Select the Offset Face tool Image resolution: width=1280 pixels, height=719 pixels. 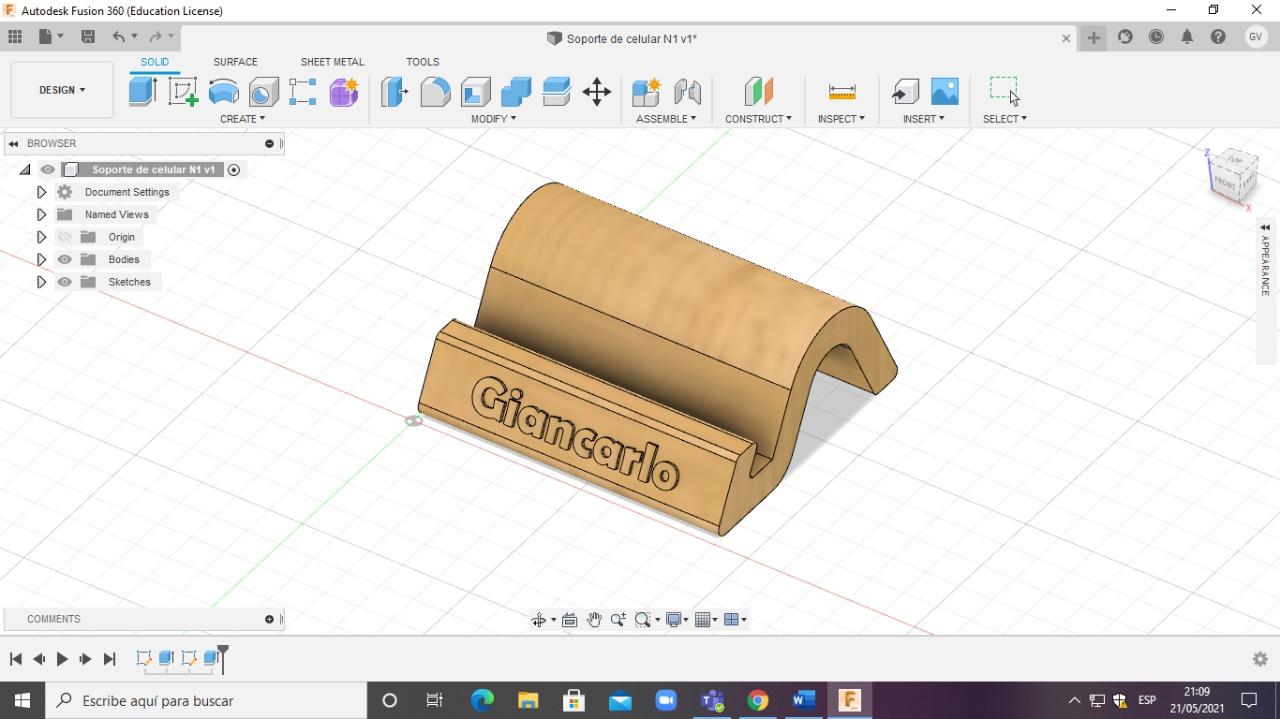click(x=556, y=92)
